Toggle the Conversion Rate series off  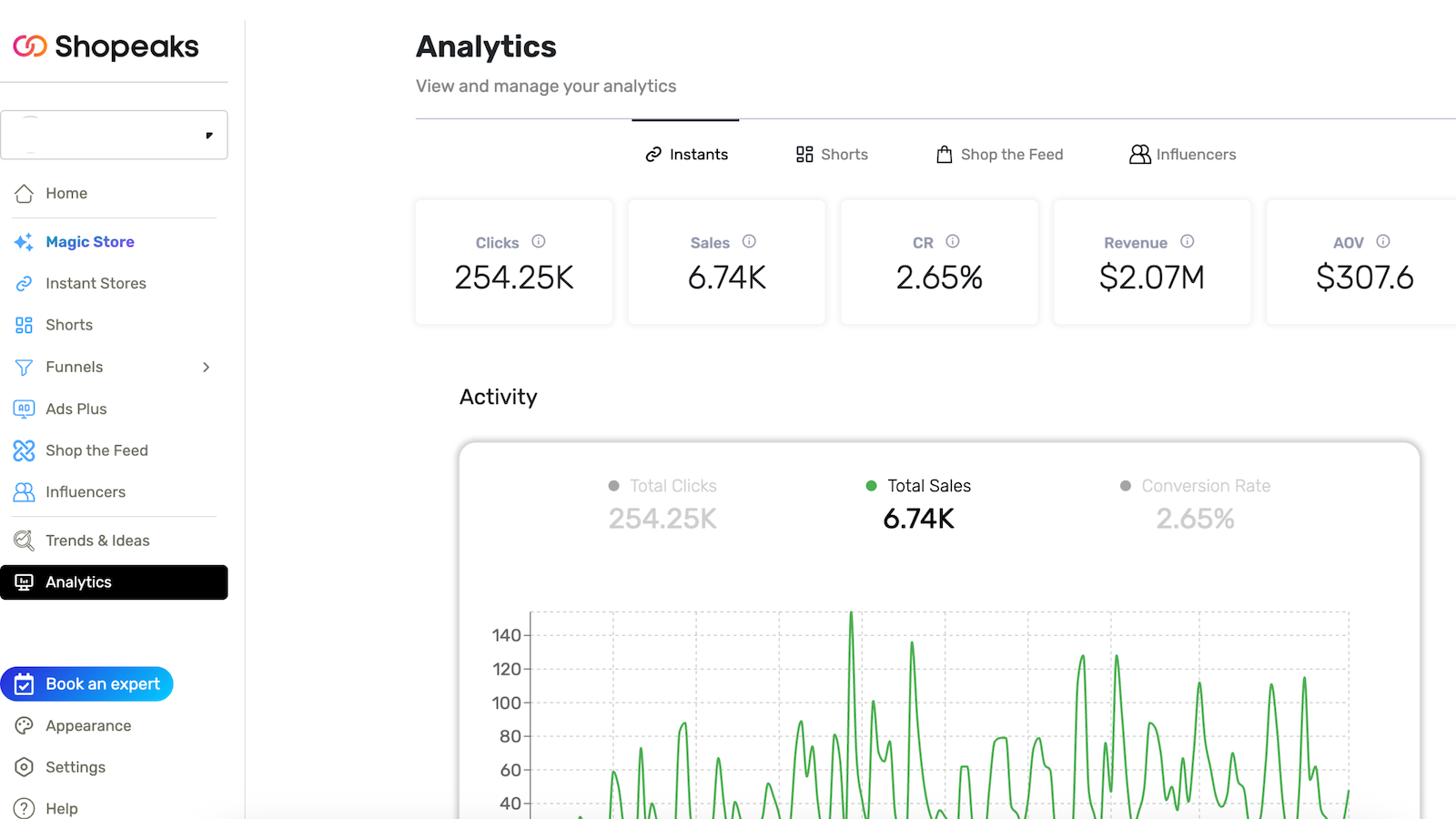[1194, 485]
